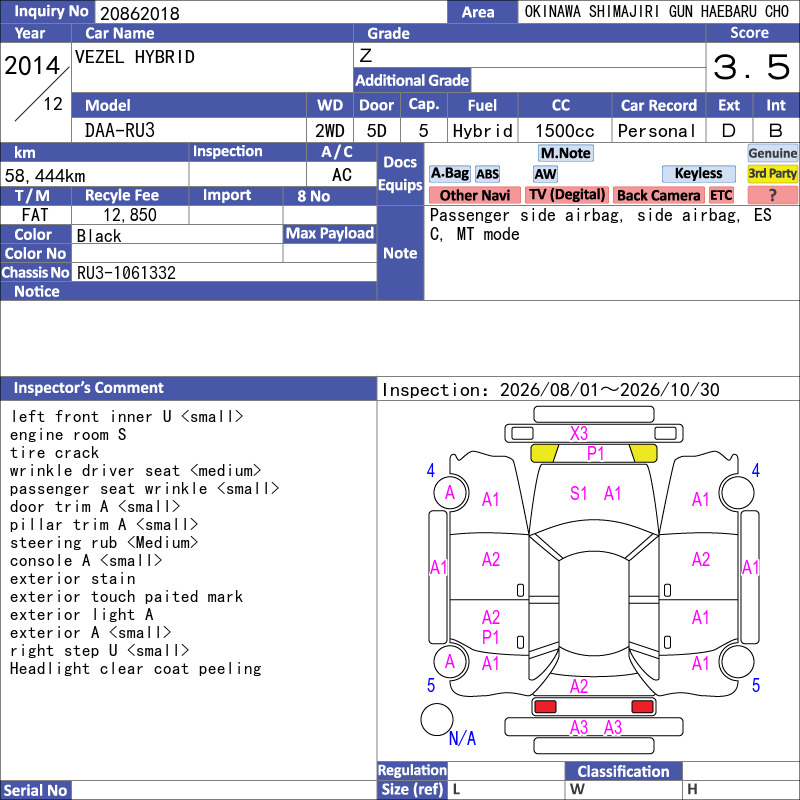Click the comment 'exterior touch paited mark'
This screenshot has height=800, width=800.
(127, 596)
